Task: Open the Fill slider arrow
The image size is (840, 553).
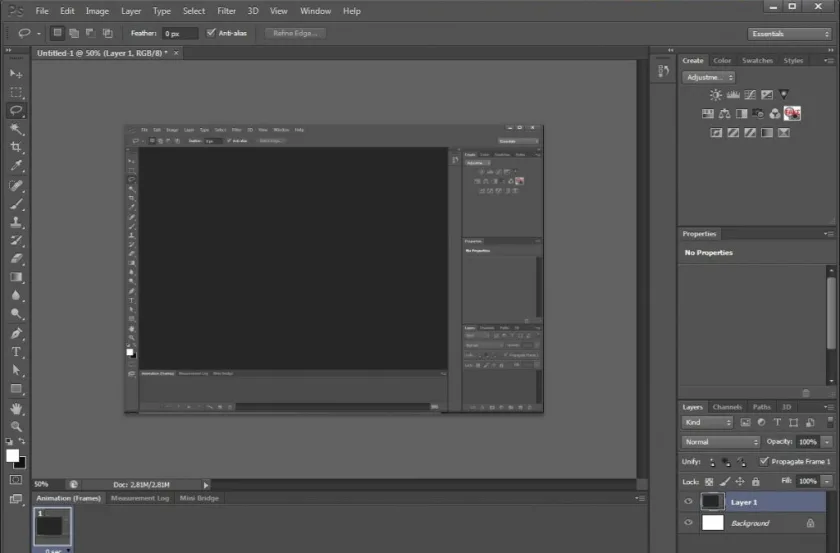Action: 827,481
